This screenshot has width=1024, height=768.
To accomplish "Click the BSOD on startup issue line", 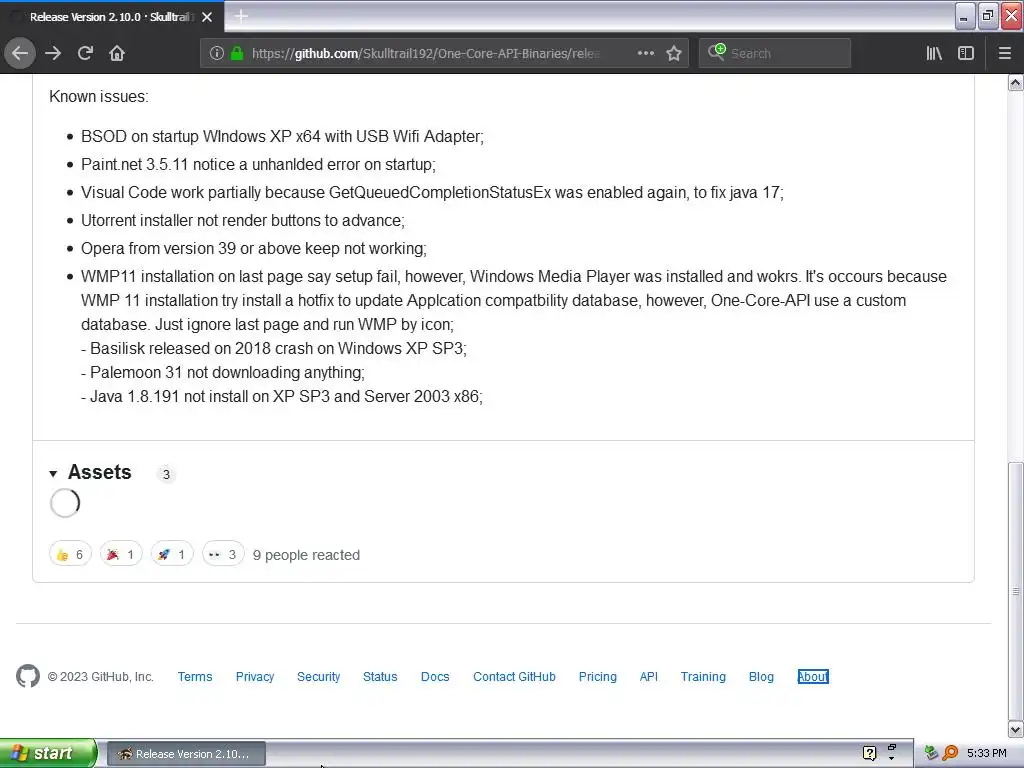I will pyautogui.click(x=282, y=136).
